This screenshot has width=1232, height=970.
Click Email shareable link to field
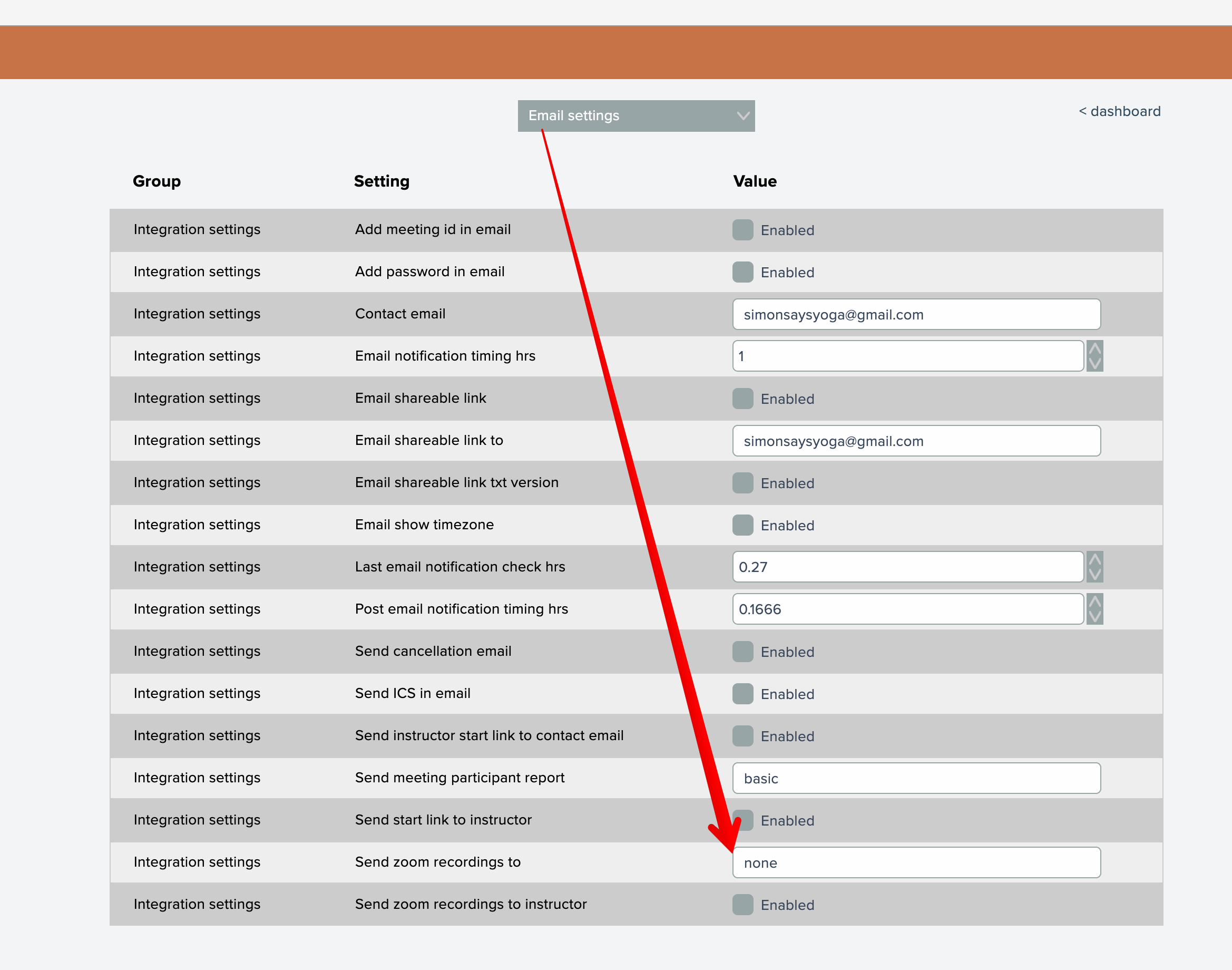point(916,441)
